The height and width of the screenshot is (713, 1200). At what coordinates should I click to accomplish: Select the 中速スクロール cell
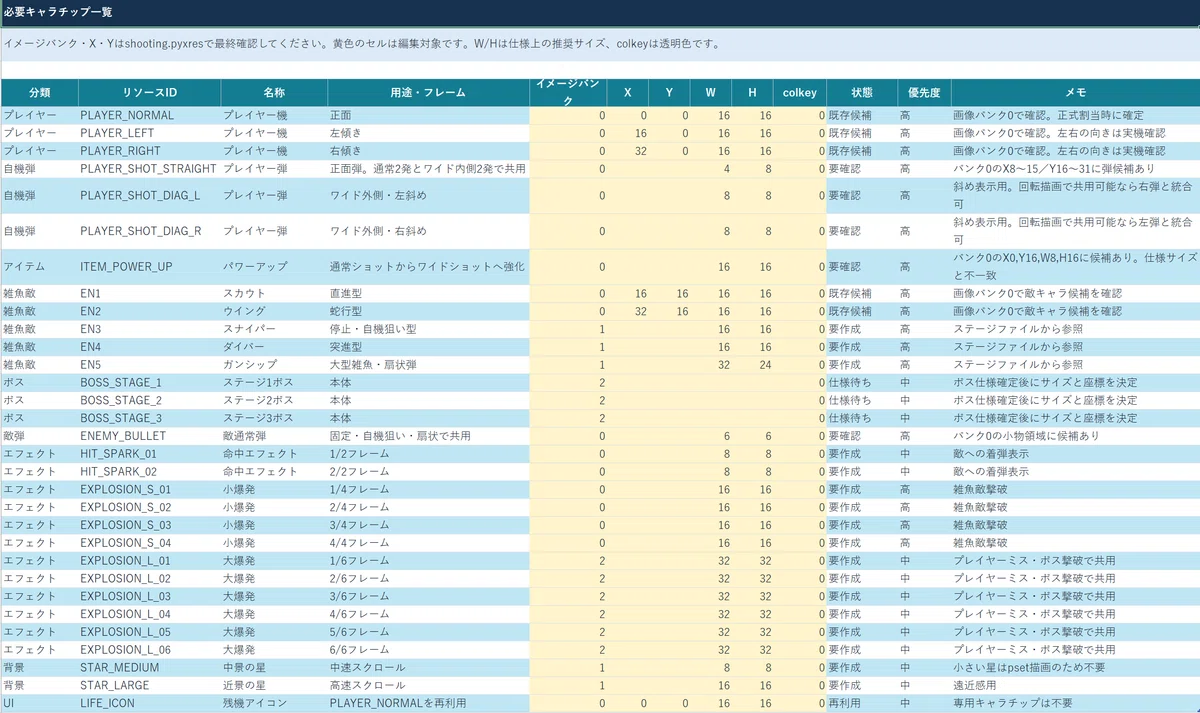(428, 667)
